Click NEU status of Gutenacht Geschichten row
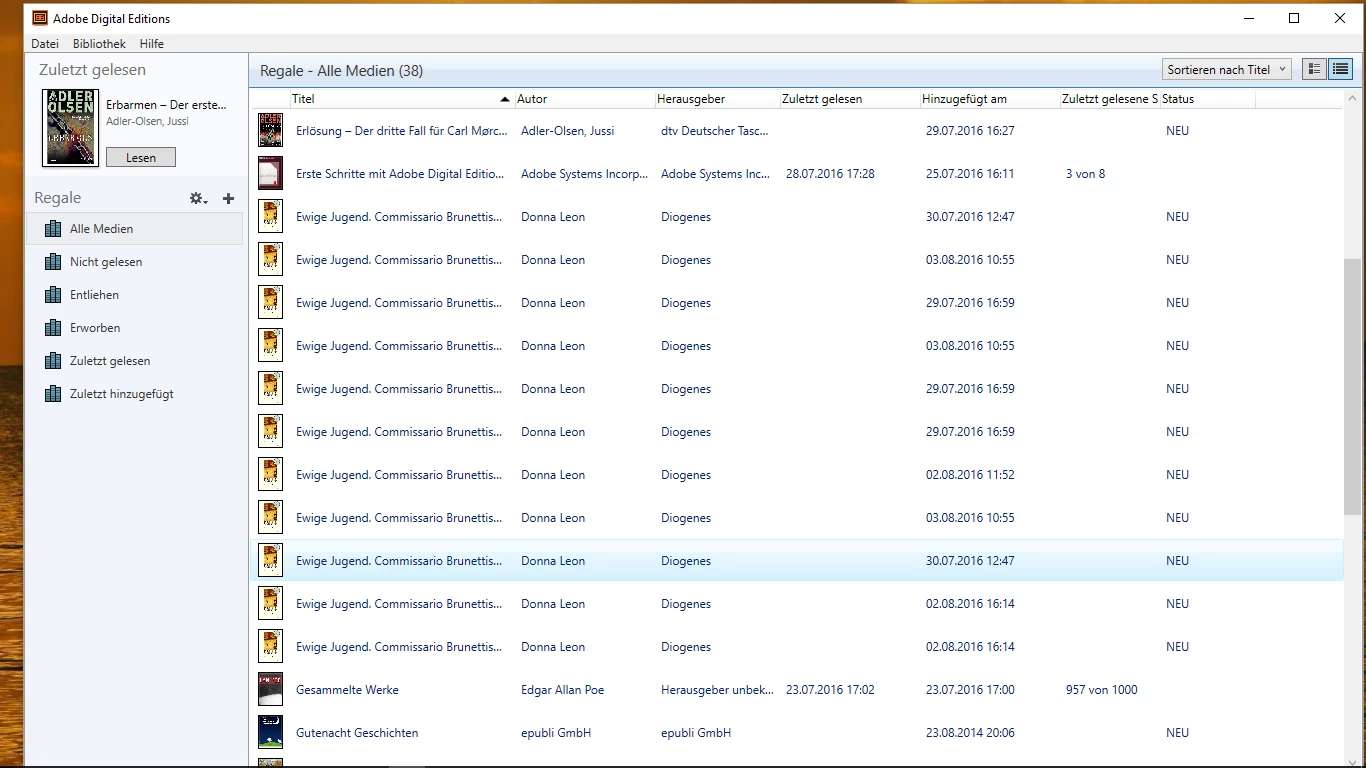This screenshot has height=768, width=1366. pyautogui.click(x=1177, y=733)
